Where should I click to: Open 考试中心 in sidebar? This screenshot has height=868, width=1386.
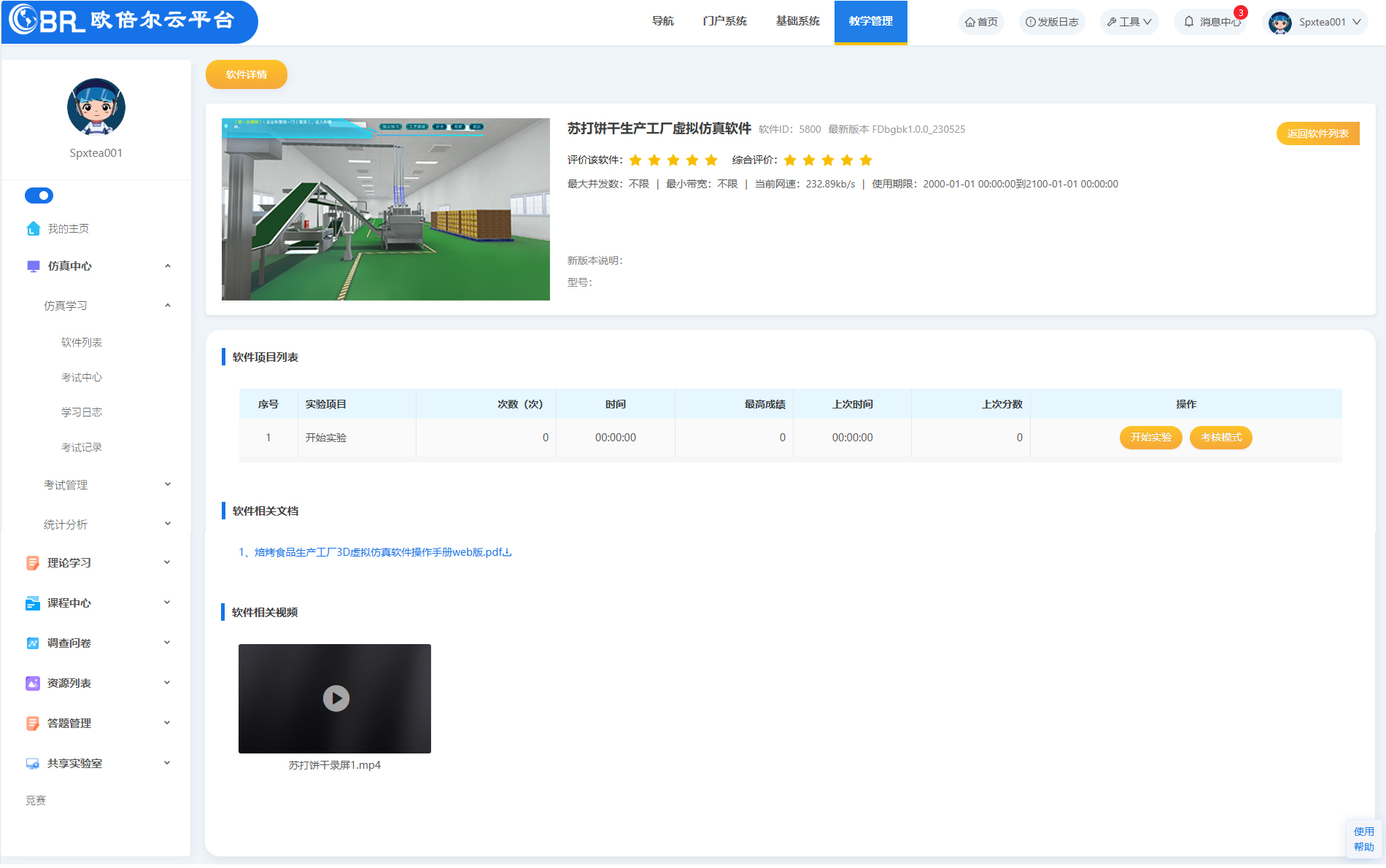pos(82,377)
